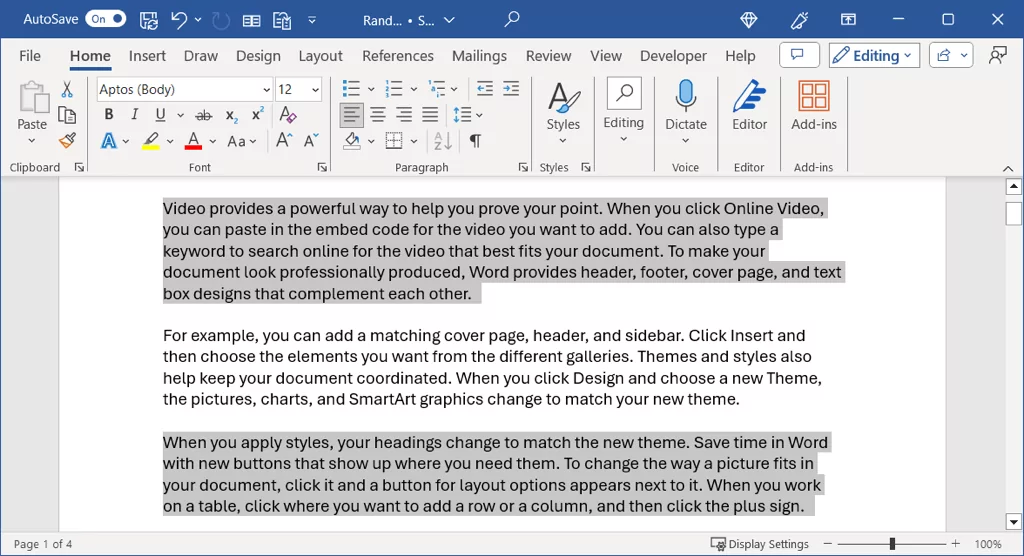Screen dimensions: 1024x556
Task: Open the File menu
Action: coord(29,56)
